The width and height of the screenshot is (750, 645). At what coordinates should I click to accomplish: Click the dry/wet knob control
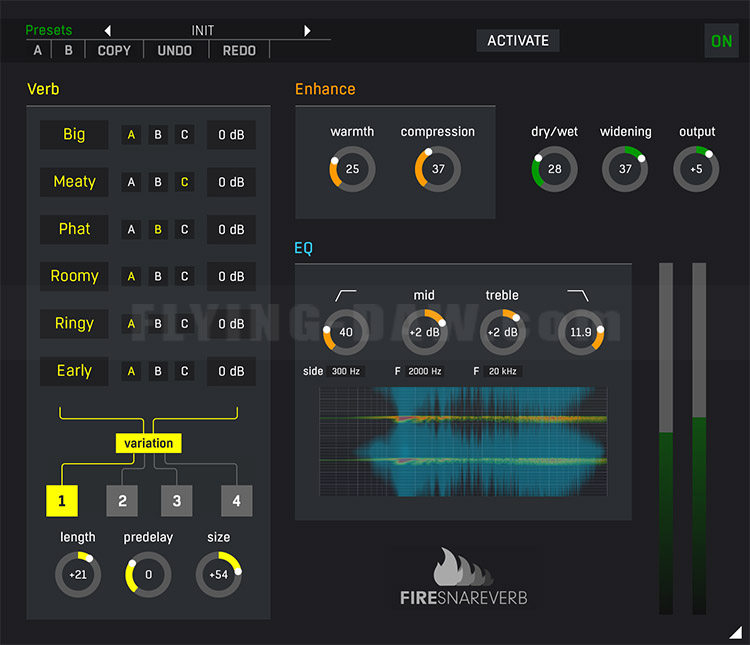(x=554, y=169)
